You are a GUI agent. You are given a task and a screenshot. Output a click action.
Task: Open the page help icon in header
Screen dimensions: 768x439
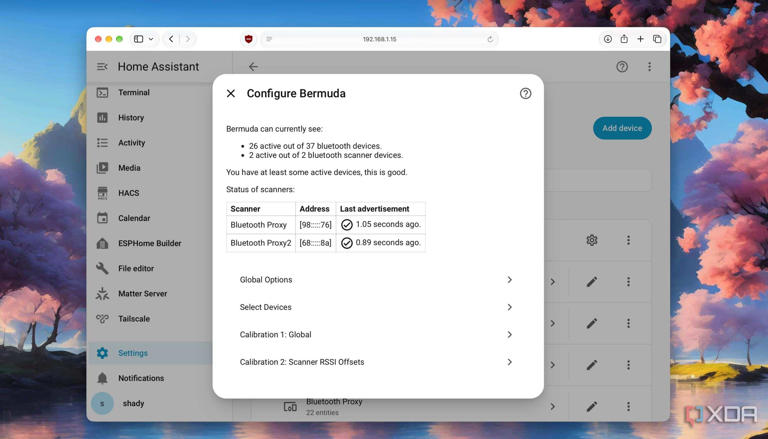(x=622, y=67)
